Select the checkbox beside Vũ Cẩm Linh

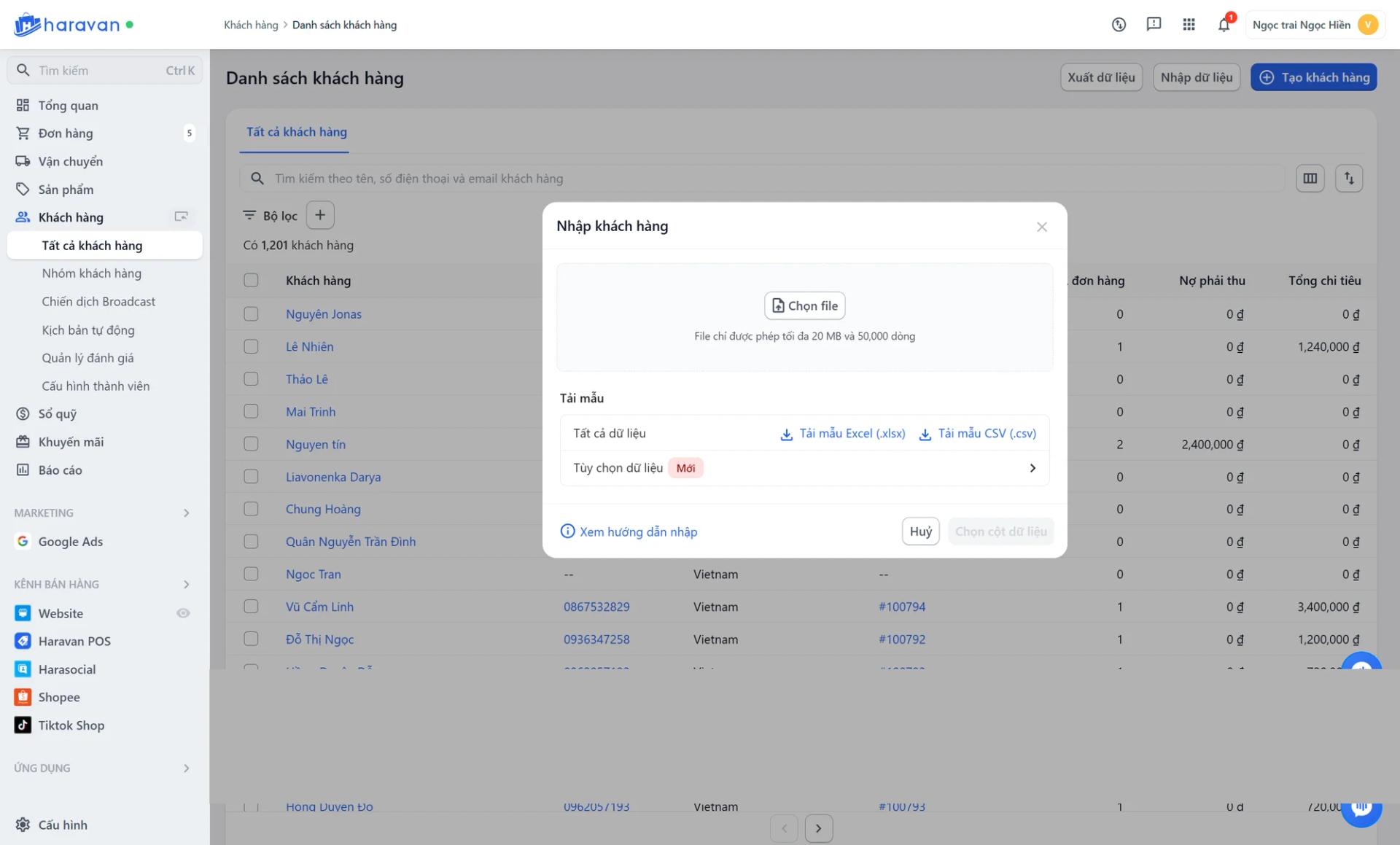pyautogui.click(x=251, y=607)
